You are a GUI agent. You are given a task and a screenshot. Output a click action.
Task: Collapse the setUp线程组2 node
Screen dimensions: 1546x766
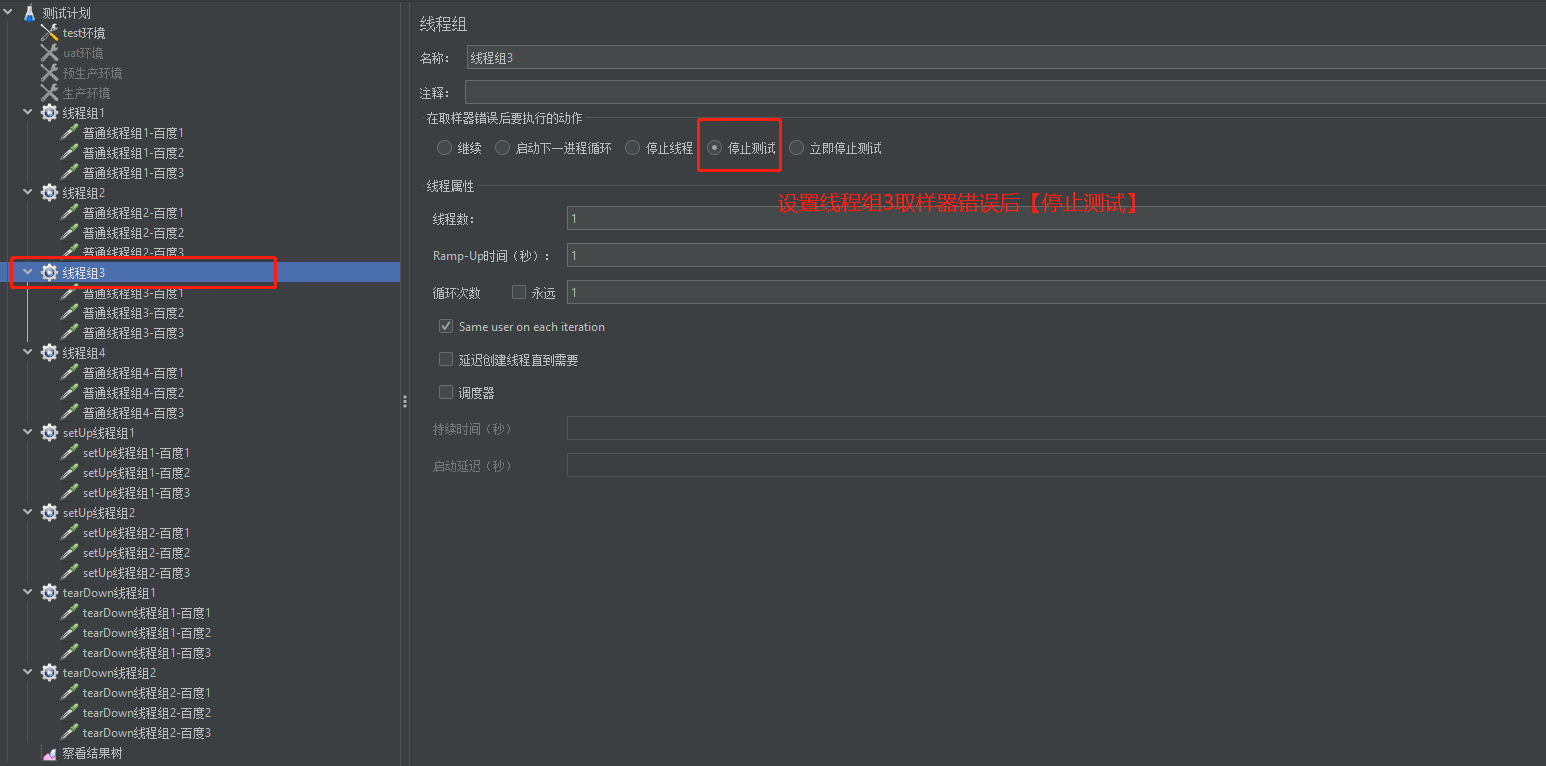point(28,513)
